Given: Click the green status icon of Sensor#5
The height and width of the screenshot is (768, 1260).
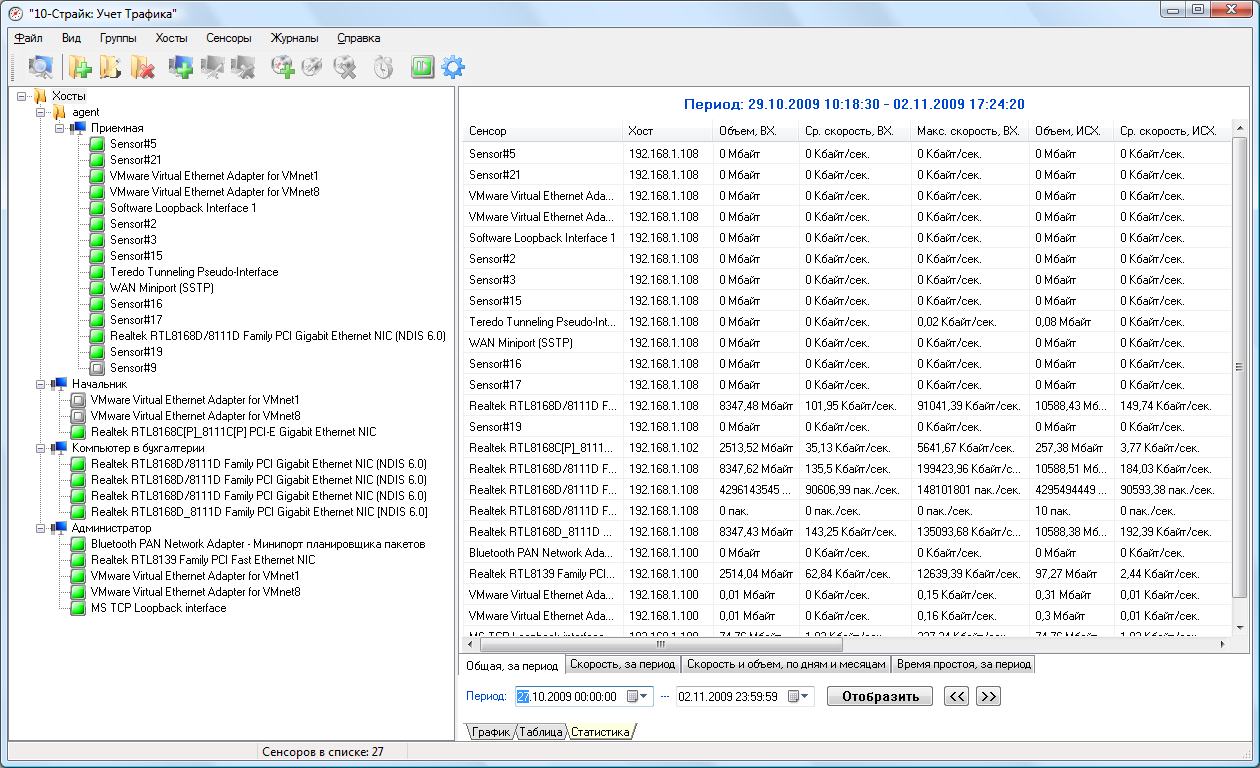Looking at the screenshot, I should 97,144.
